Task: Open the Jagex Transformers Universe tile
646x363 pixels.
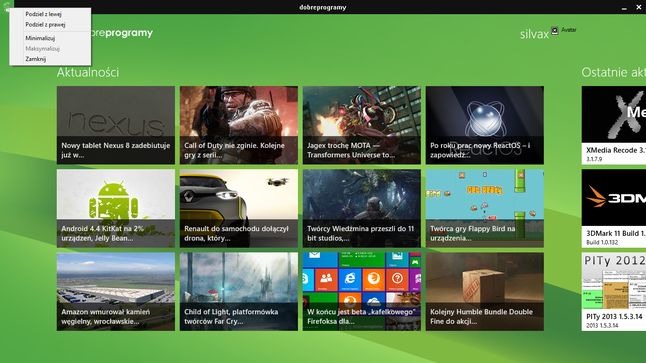Action: [362, 125]
